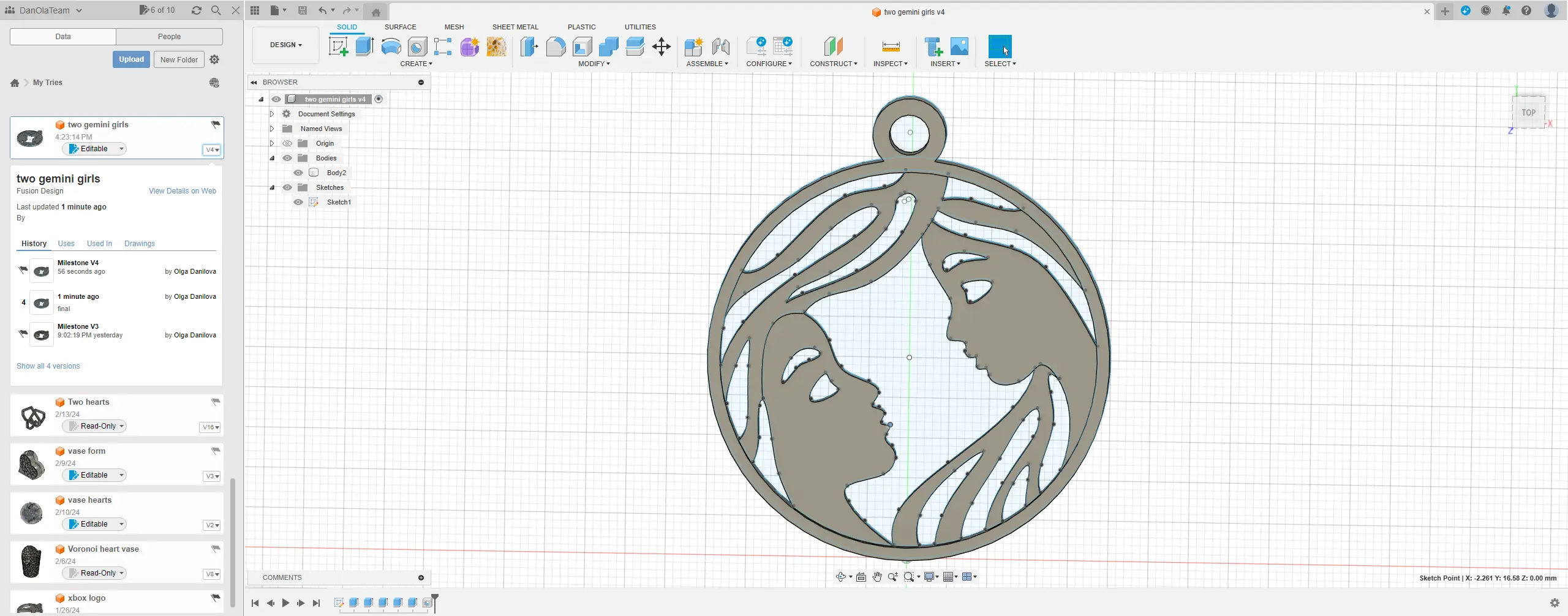Viewport: 1568px width, 616px height.
Task: Switch to the UTILITIES tab
Action: [640, 27]
